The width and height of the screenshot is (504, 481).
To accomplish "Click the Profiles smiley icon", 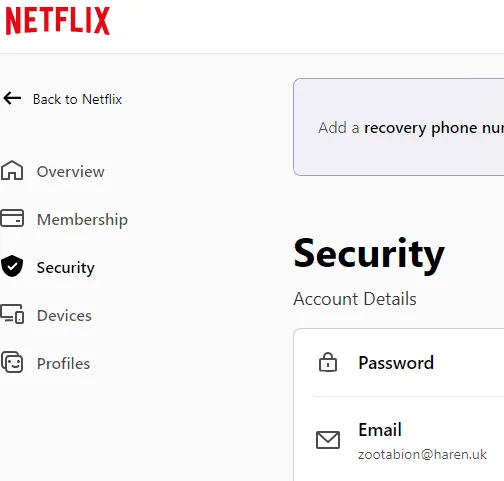I will pos(12,362).
